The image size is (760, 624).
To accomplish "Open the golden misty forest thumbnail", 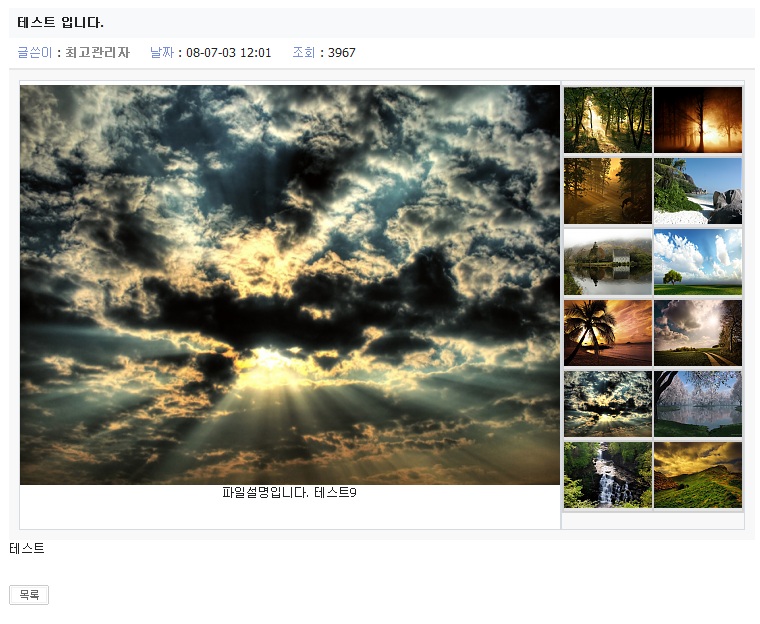I will [608, 191].
